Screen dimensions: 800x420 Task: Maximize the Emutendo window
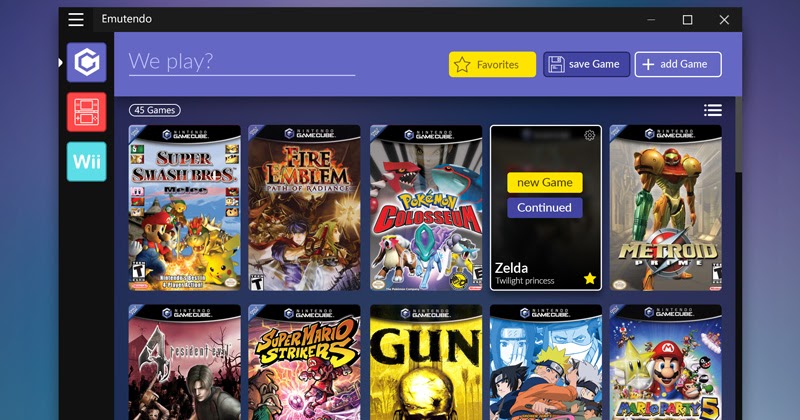coord(688,19)
